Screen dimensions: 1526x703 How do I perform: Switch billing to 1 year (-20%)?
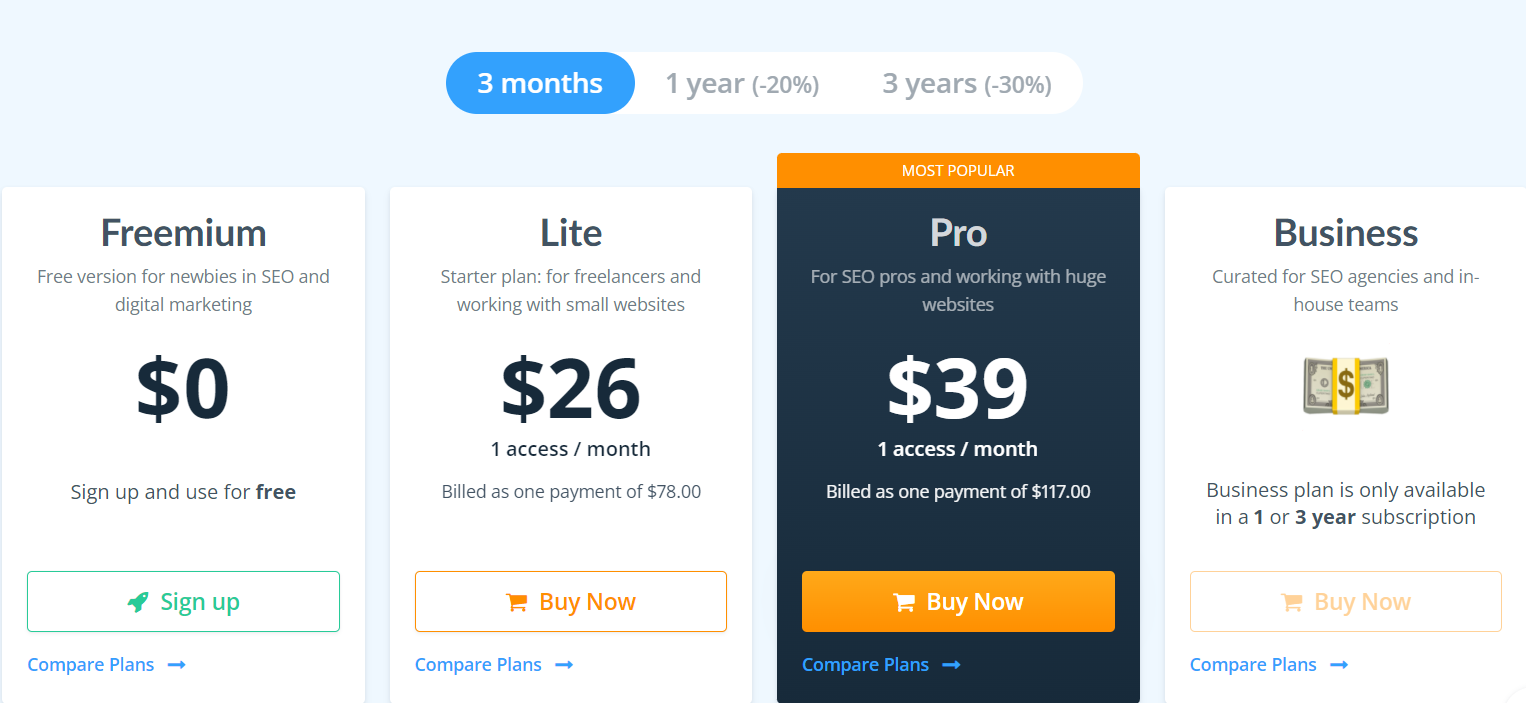tap(742, 84)
